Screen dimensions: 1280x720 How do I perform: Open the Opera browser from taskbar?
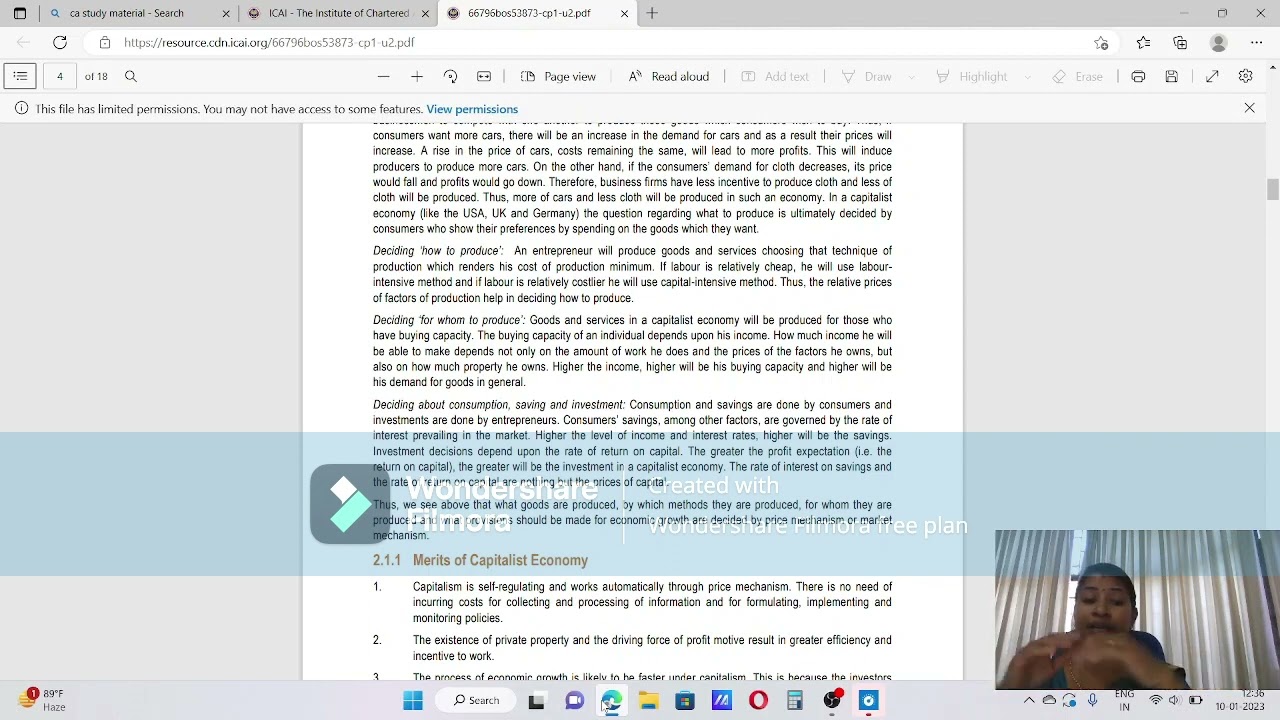758,700
